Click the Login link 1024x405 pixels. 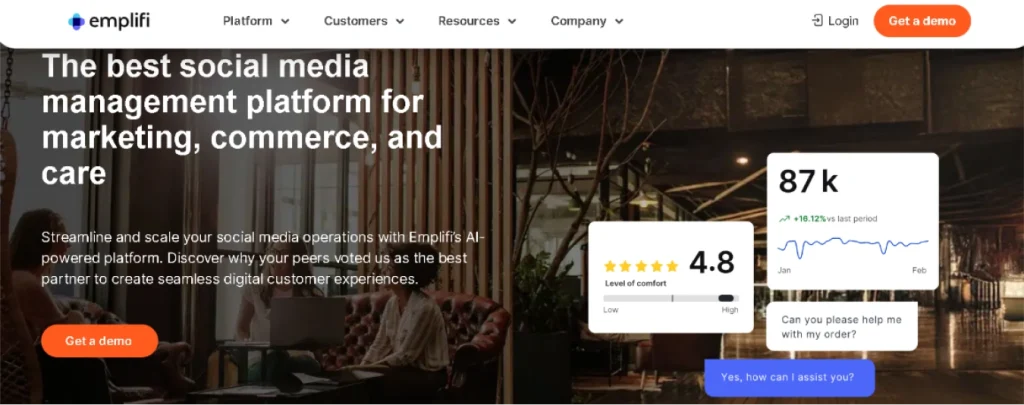[x=835, y=21]
